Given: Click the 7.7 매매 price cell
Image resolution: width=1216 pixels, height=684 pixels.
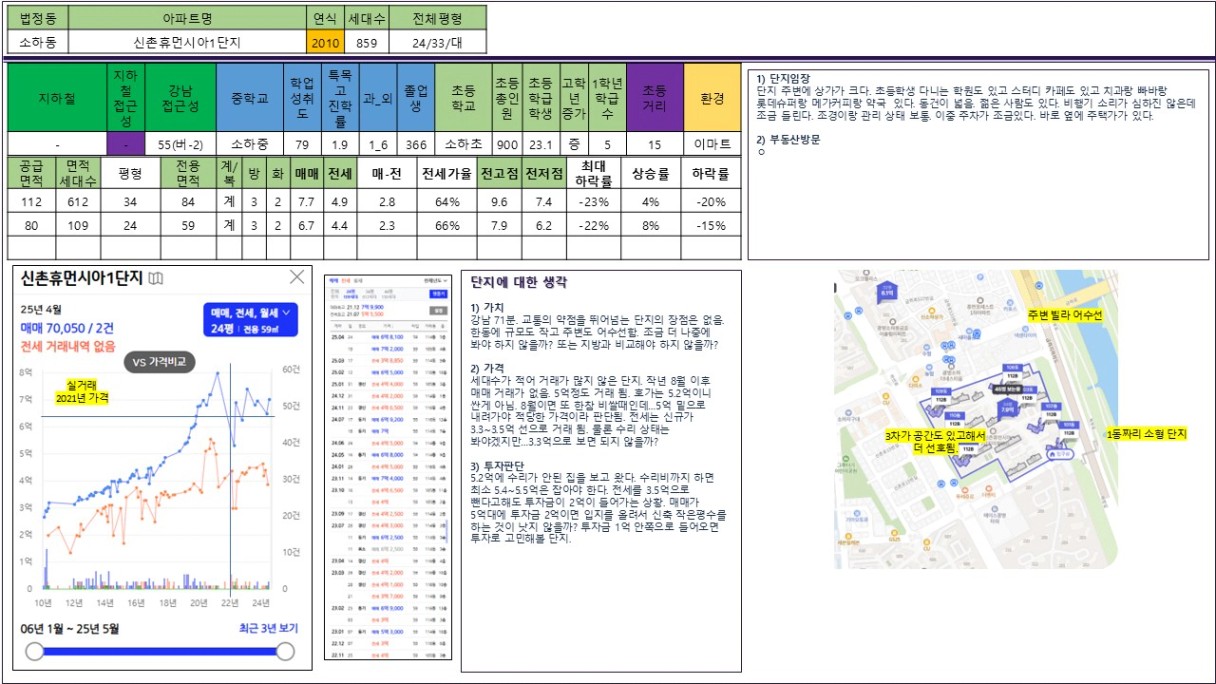Looking at the screenshot, I should (306, 202).
